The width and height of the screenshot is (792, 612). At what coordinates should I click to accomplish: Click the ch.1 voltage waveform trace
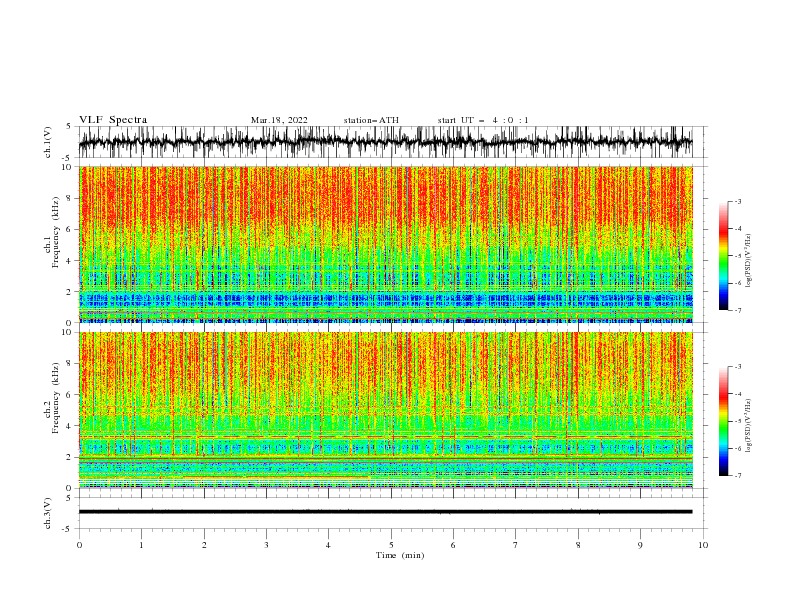point(385,142)
